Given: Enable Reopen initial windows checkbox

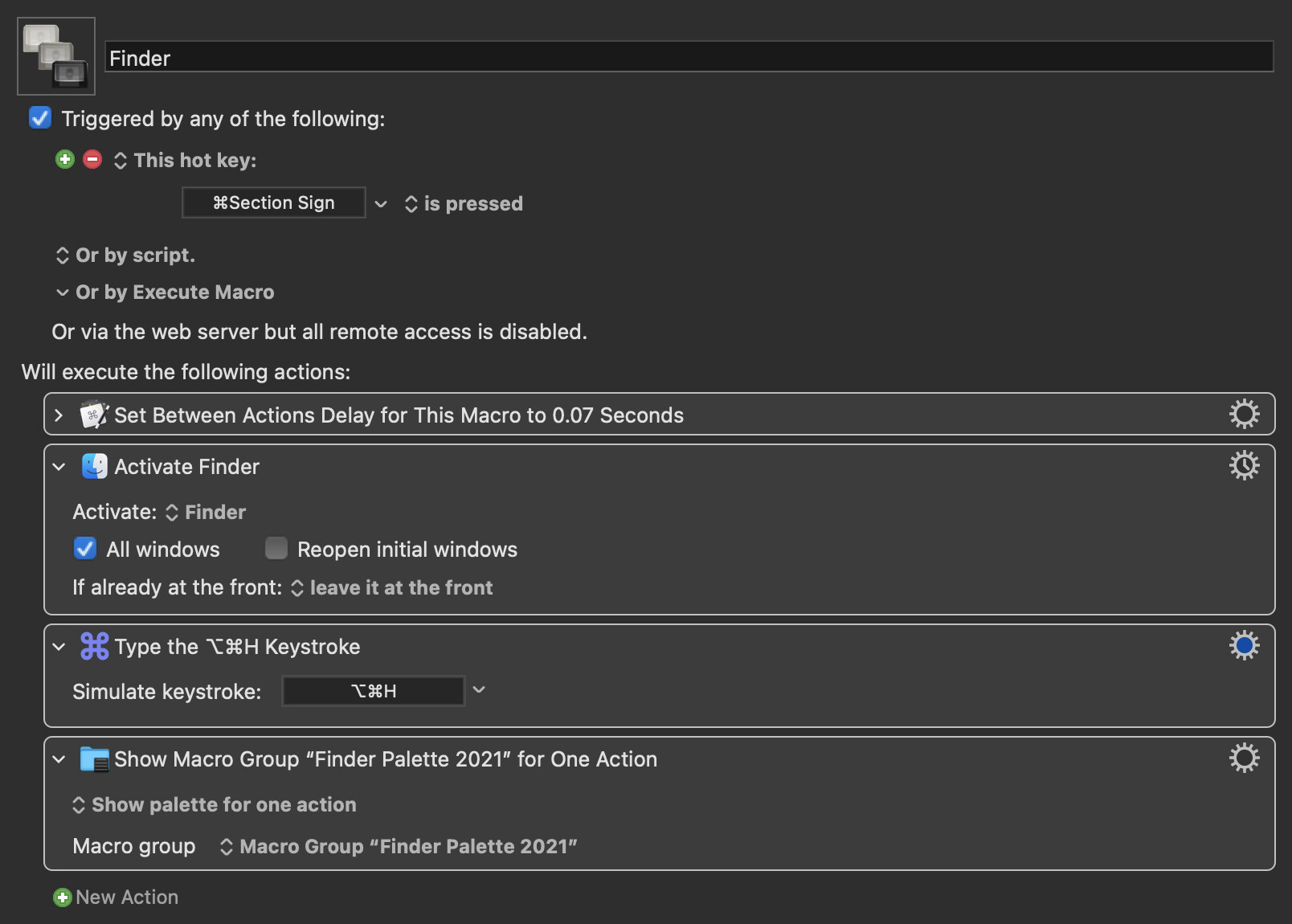Looking at the screenshot, I should tap(276, 549).
